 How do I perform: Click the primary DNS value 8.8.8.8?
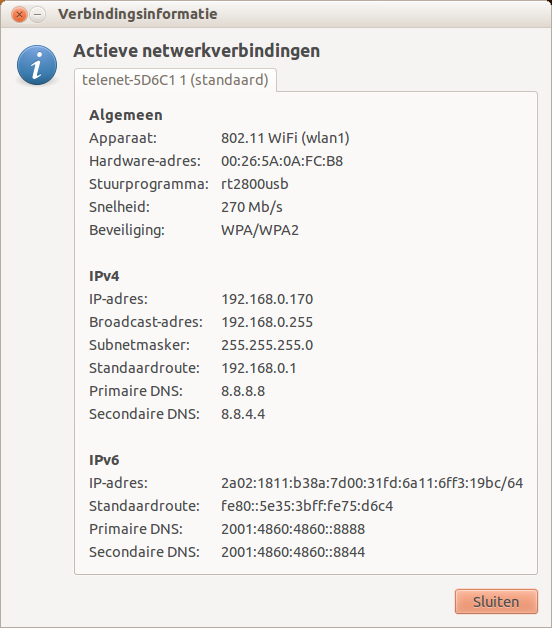coord(243,391)
